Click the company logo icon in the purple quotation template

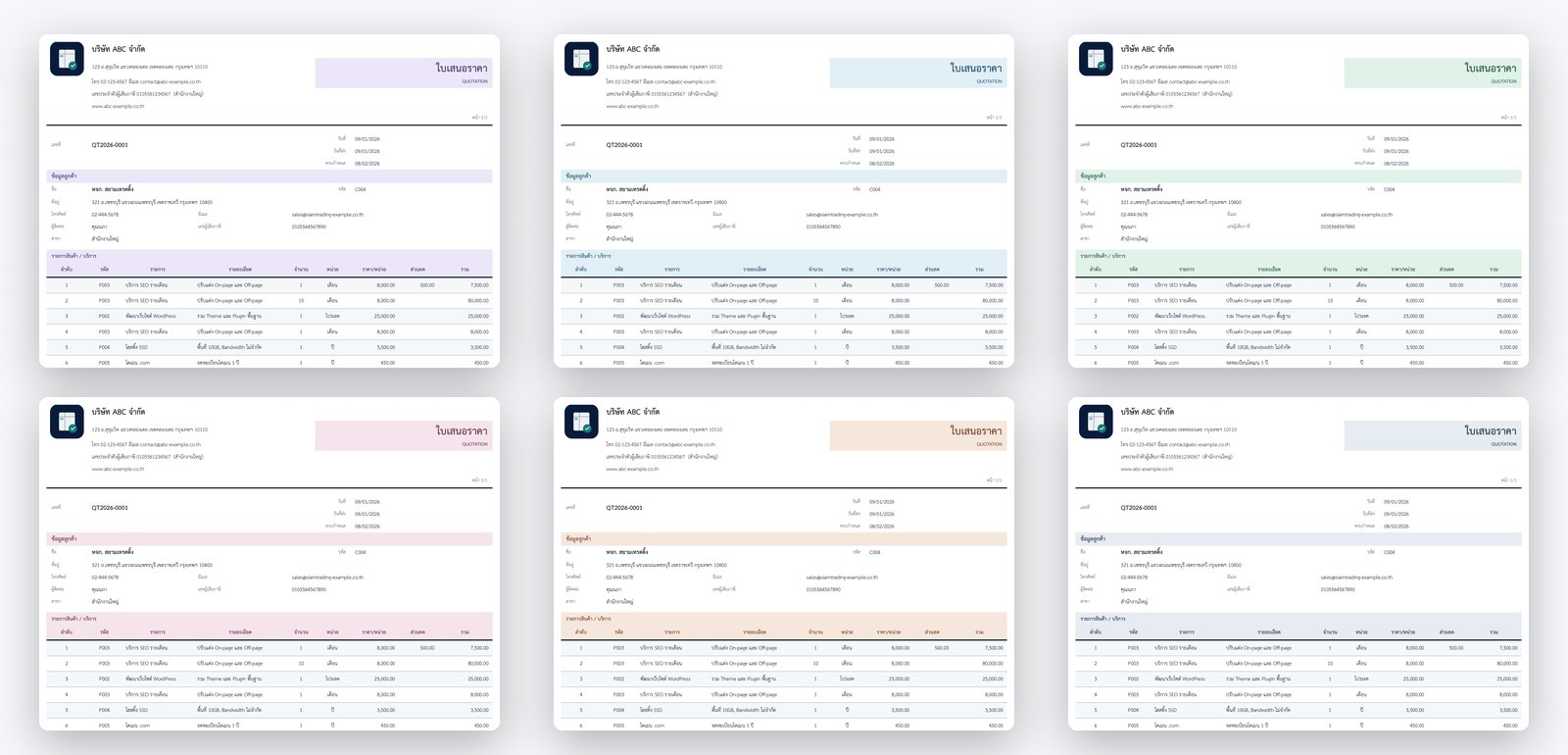tap(67, 59)
